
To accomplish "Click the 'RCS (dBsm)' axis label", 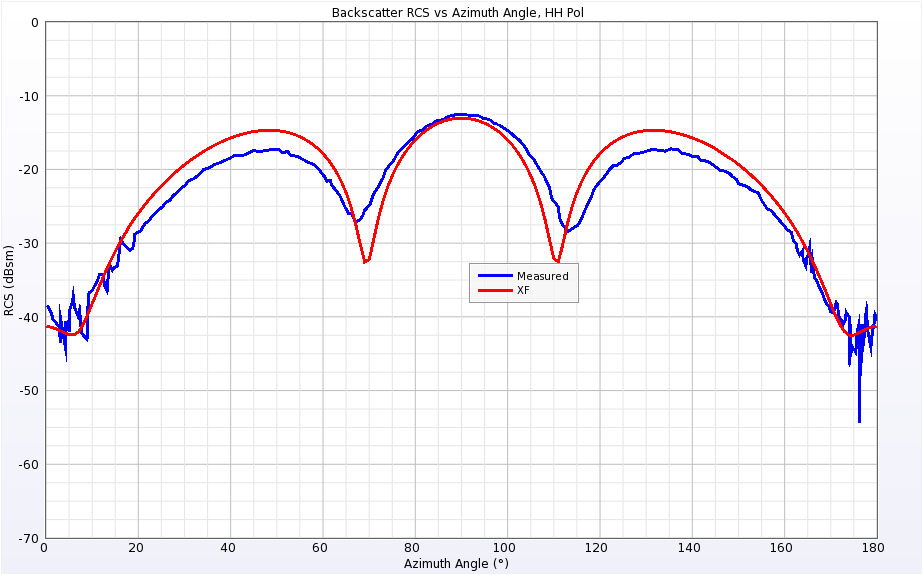I will coord(8,280).
